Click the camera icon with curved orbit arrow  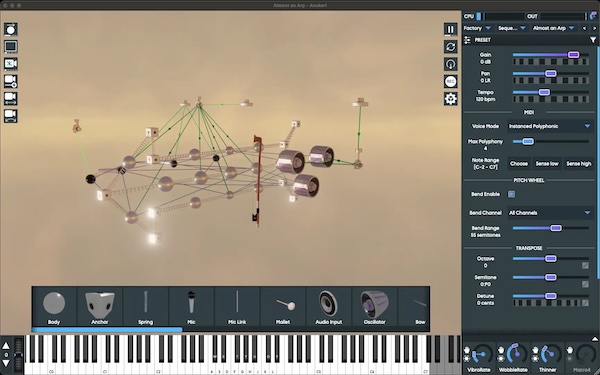click(11, 116)
